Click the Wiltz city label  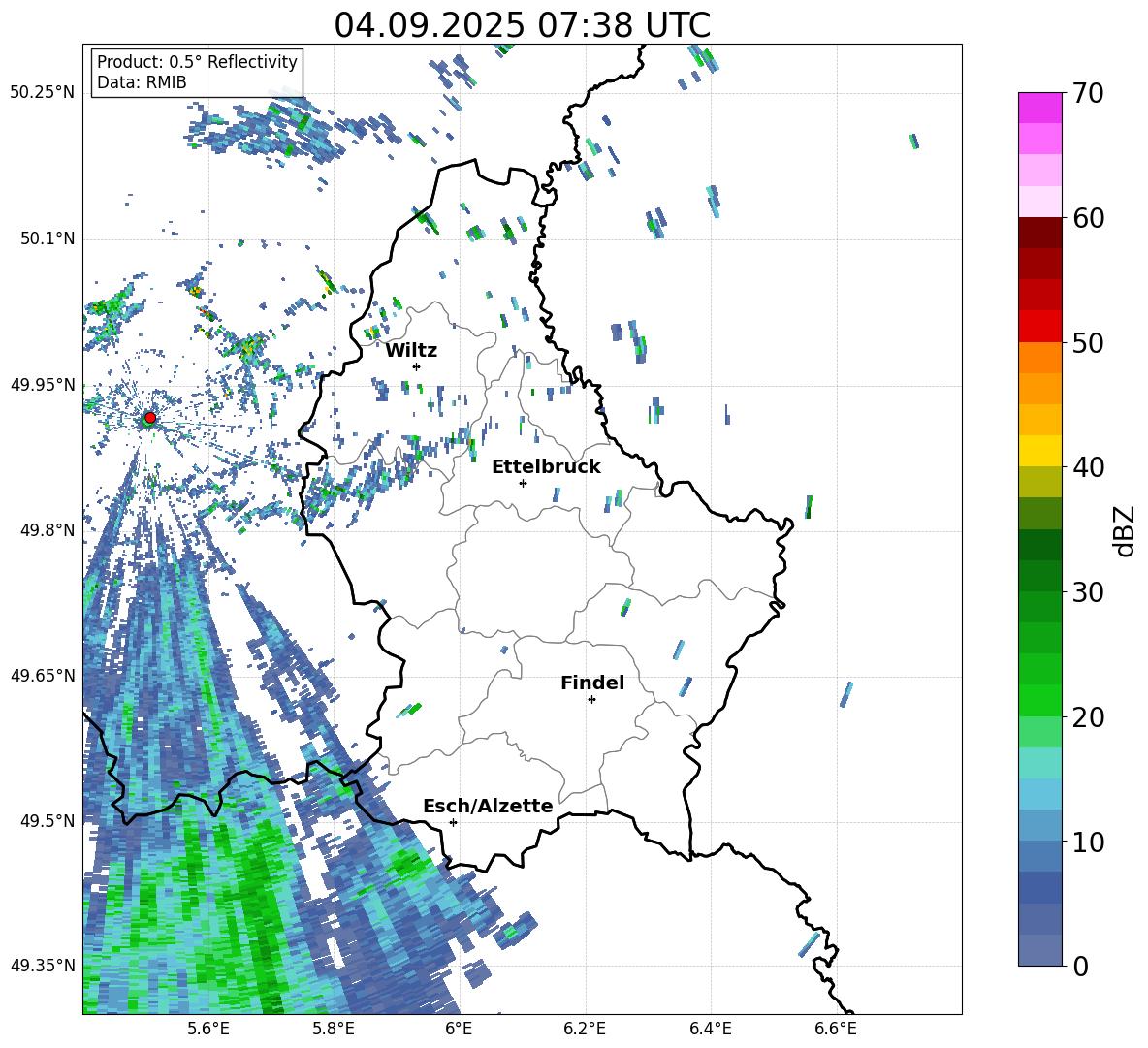pos(411,351)
